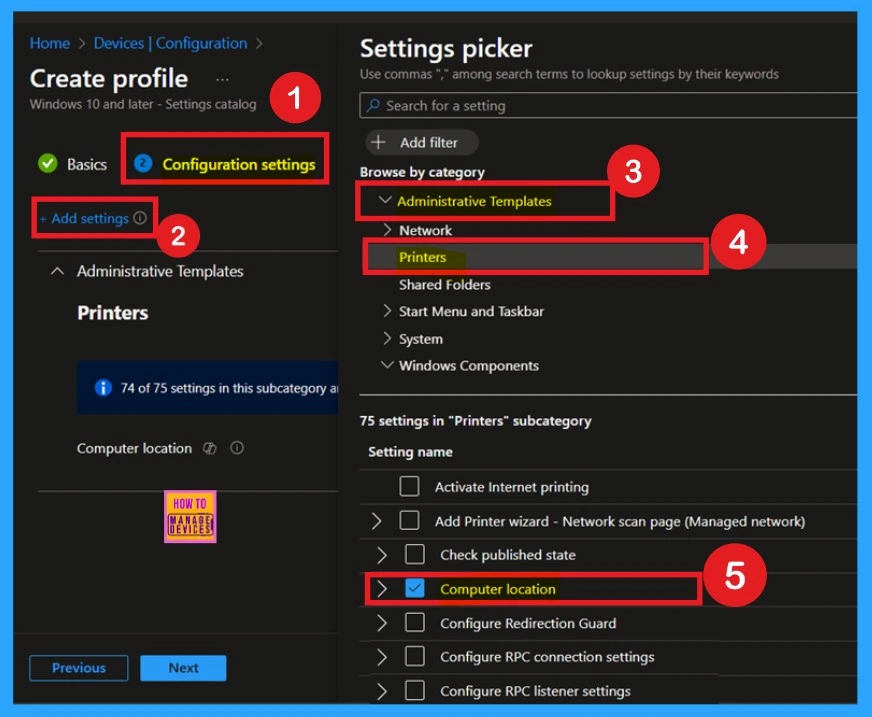Expand the Configure RPC listener settings chevron
The width and height of the screenshot is (872, 717).
click(x=382, y=690)
